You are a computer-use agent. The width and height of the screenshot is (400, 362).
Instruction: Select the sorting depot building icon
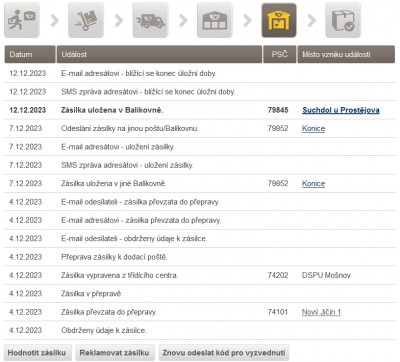point(215,20)
